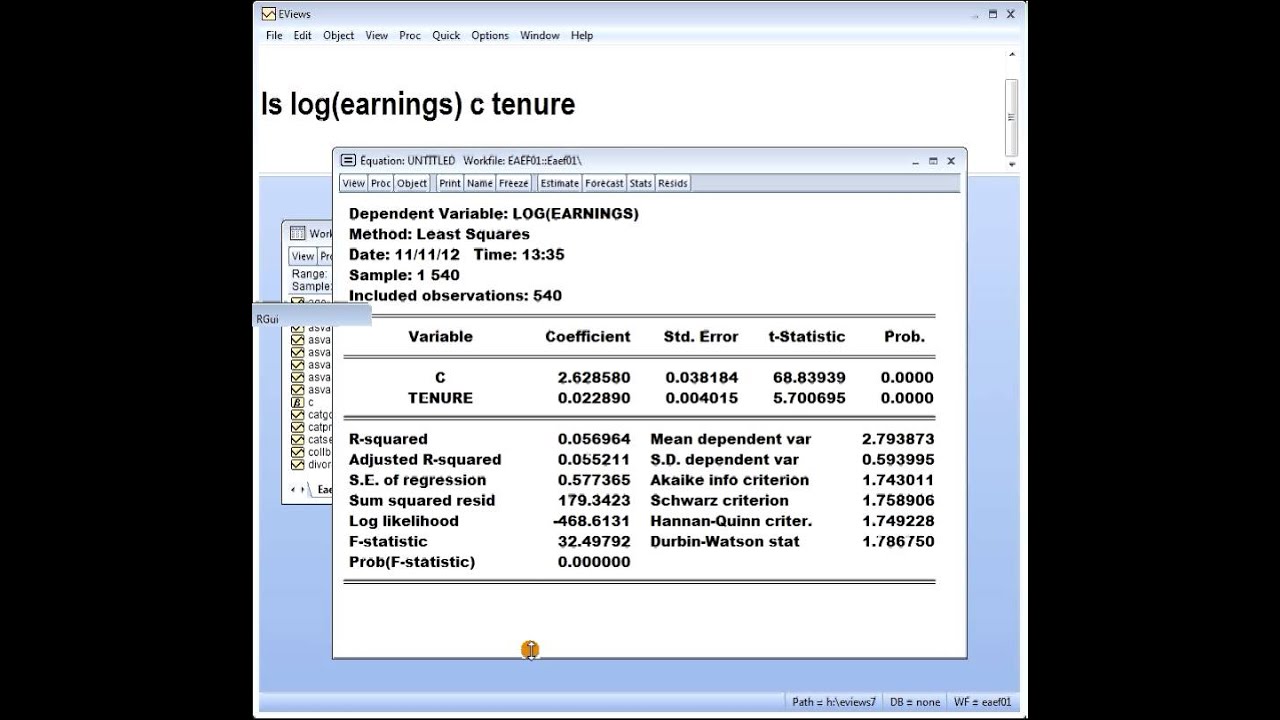The width and height of the screenshot is (1280, 720).
Task: Select the collb series icon
Action: click(x=297, y=452)
